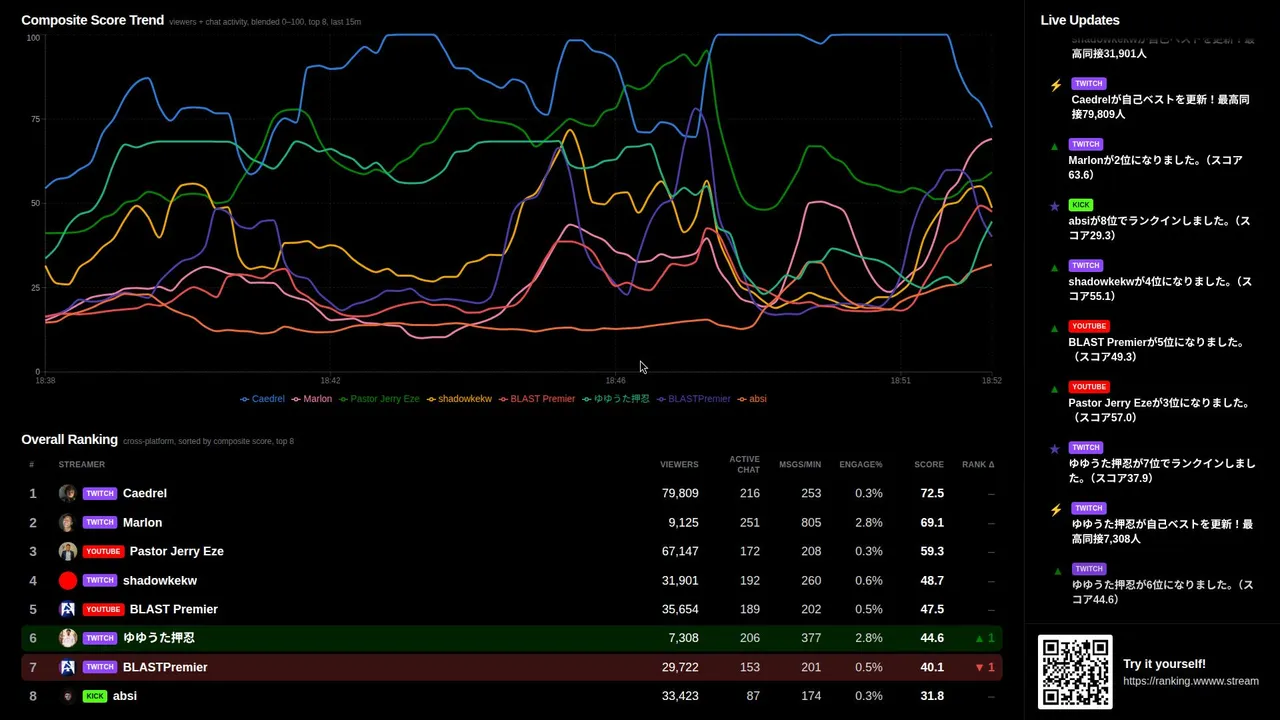
Task: Toggle the purple BLASTPremier series in the legend
Action: point(694,399)
